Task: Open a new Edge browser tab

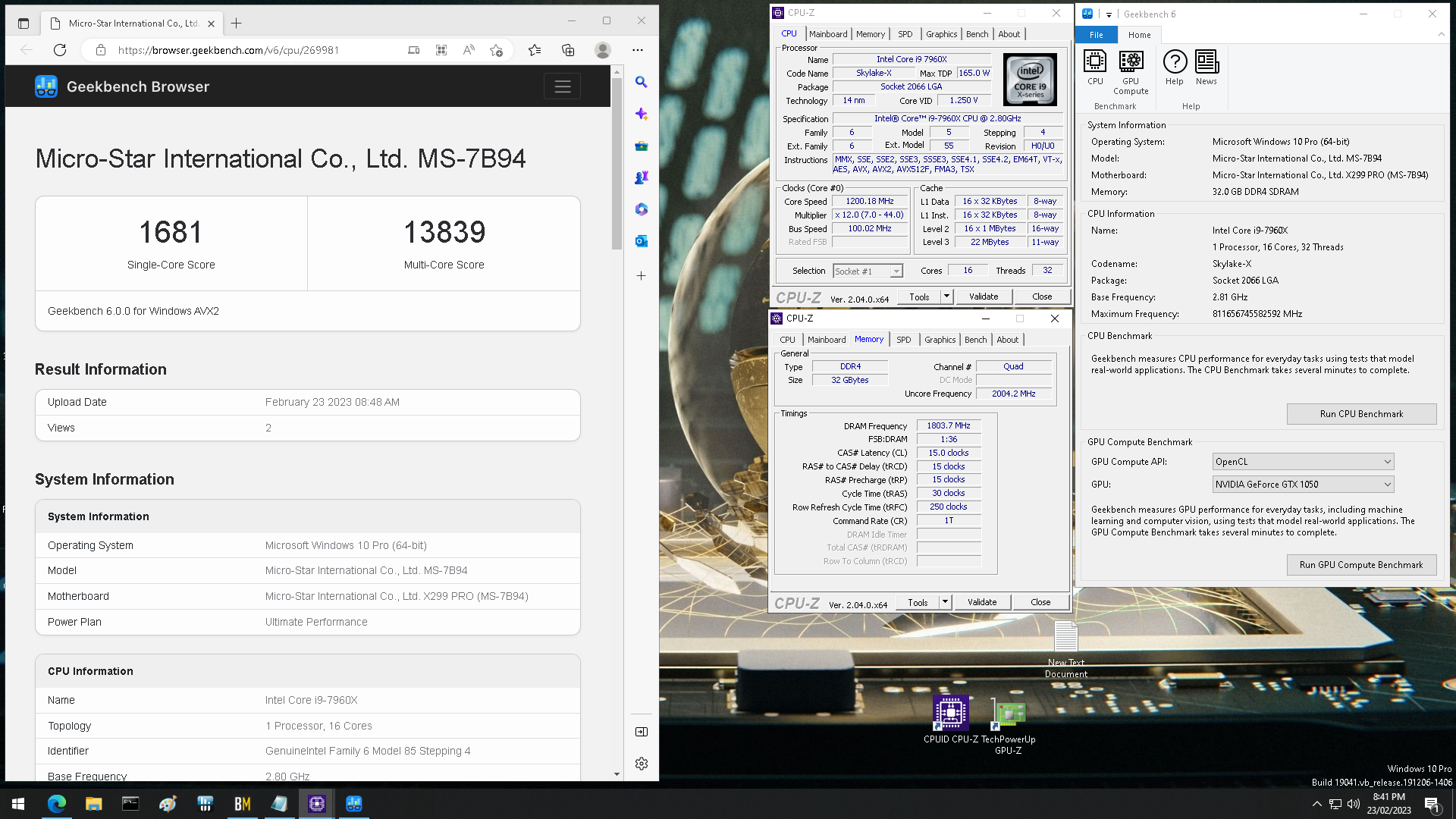Action: pyautogui.click(x=237, y=24)
